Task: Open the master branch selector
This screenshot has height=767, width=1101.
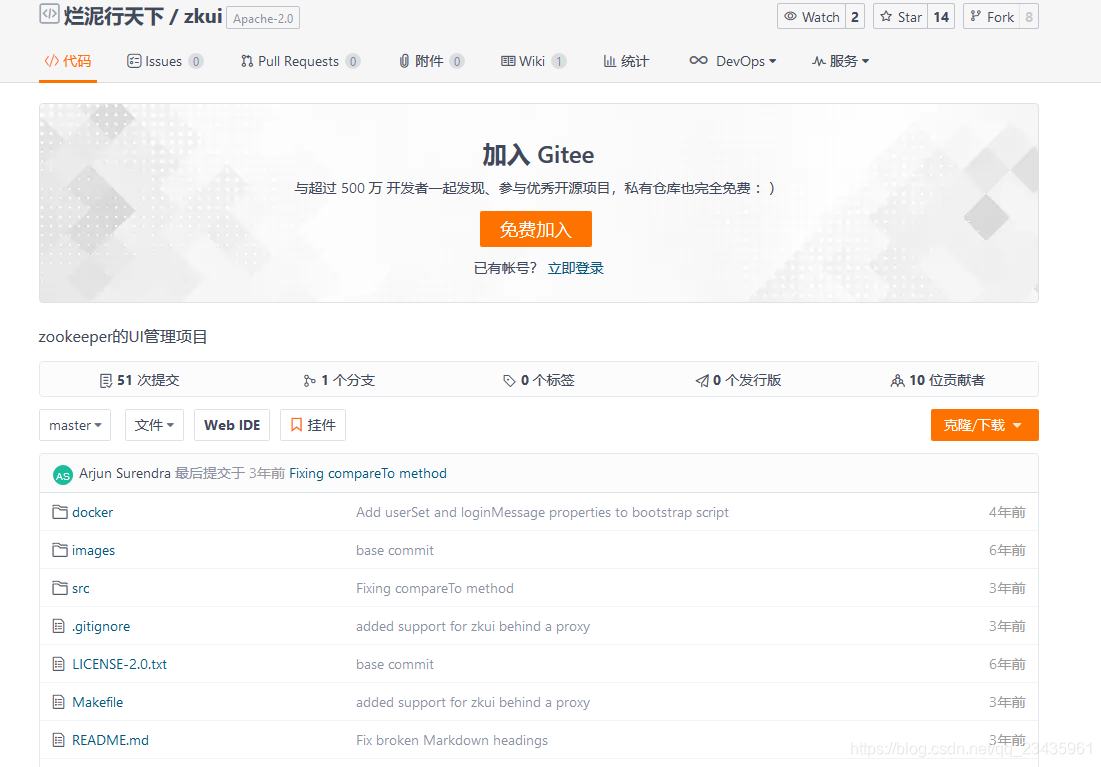Action: 75,425
